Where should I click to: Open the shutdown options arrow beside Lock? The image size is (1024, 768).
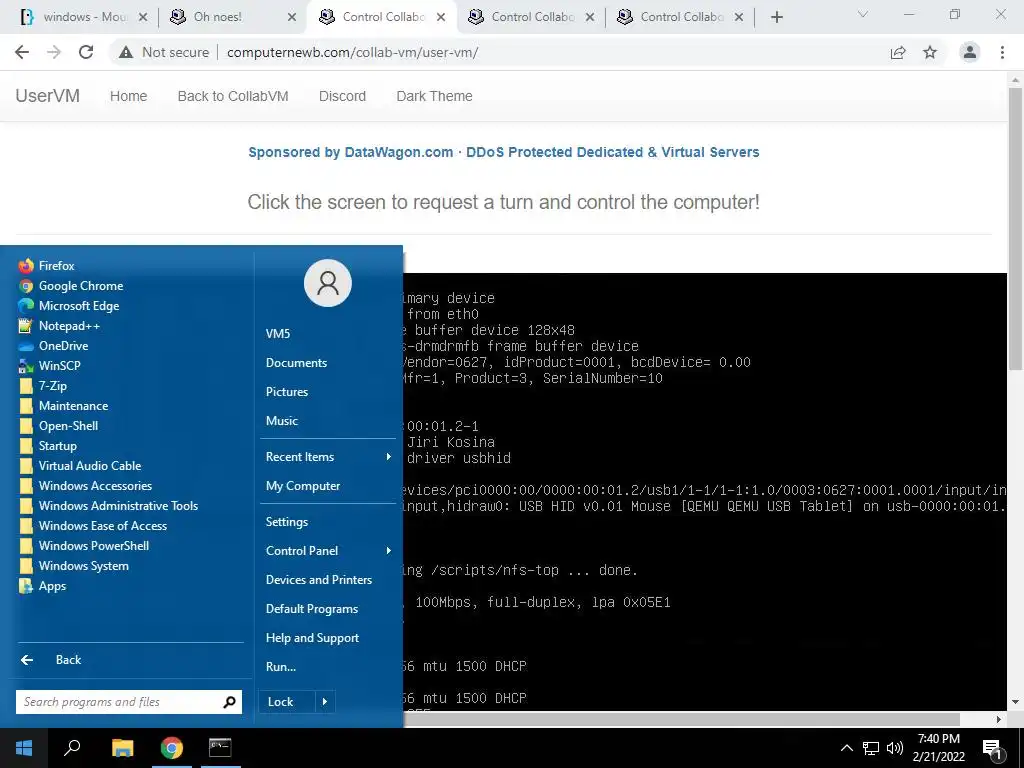click(x=325, y=702)
